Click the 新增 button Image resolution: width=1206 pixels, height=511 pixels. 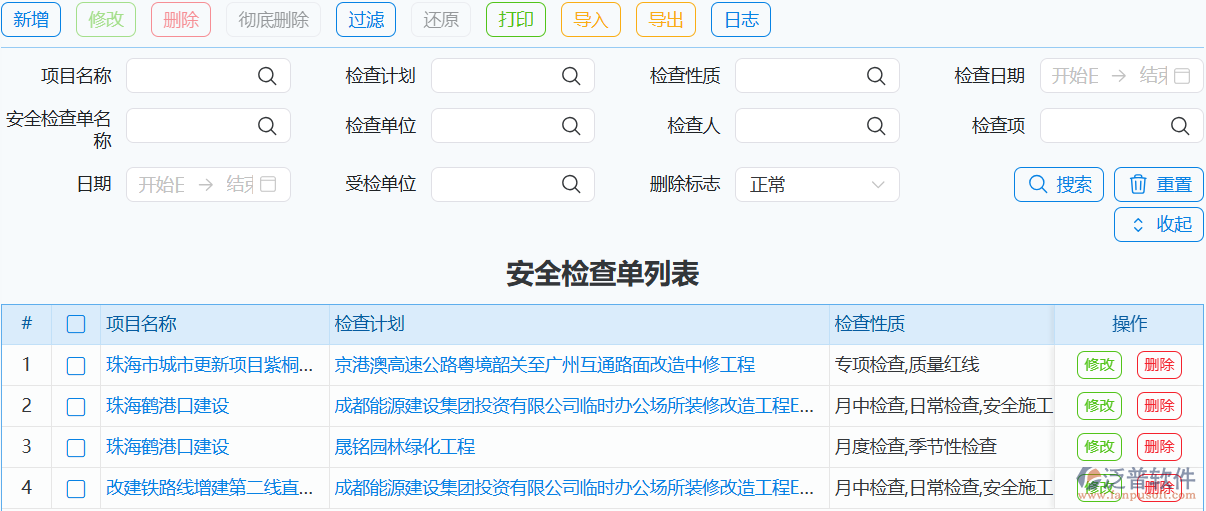pos(31,20)
